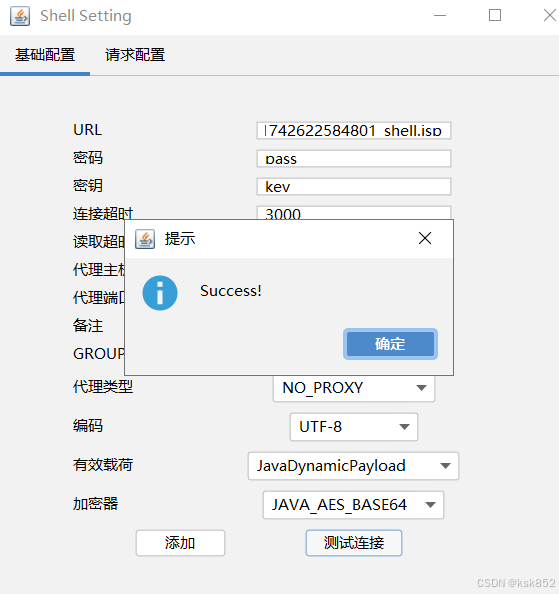Click the 备注 label
The width and height of the screenshot is (559, 594).
[88, 326]
